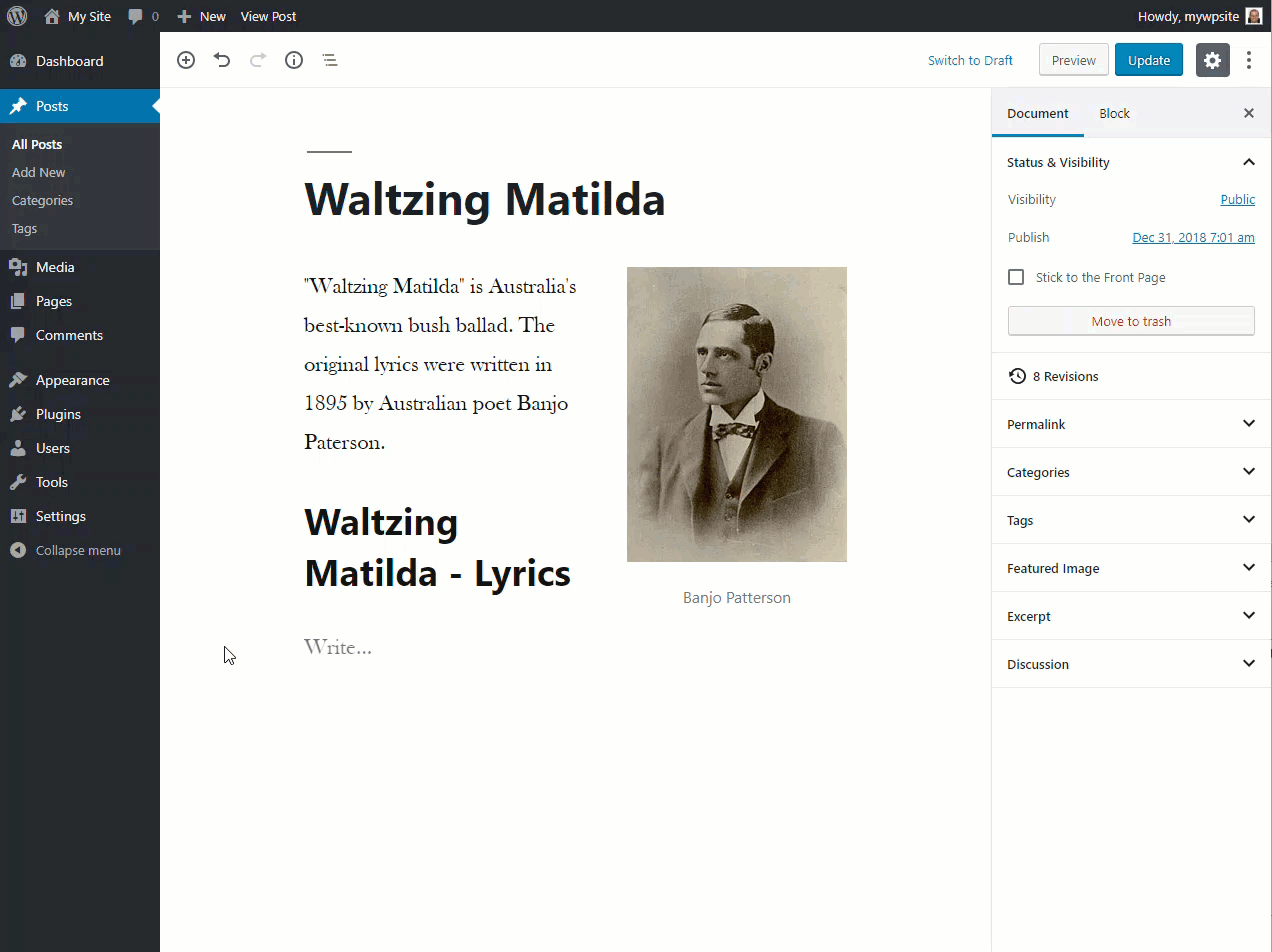Click the Waltzing Matilda - Lyrics heading
Image resolution: width=1272 pixels, height=952 pixels.
coord(438,548)
